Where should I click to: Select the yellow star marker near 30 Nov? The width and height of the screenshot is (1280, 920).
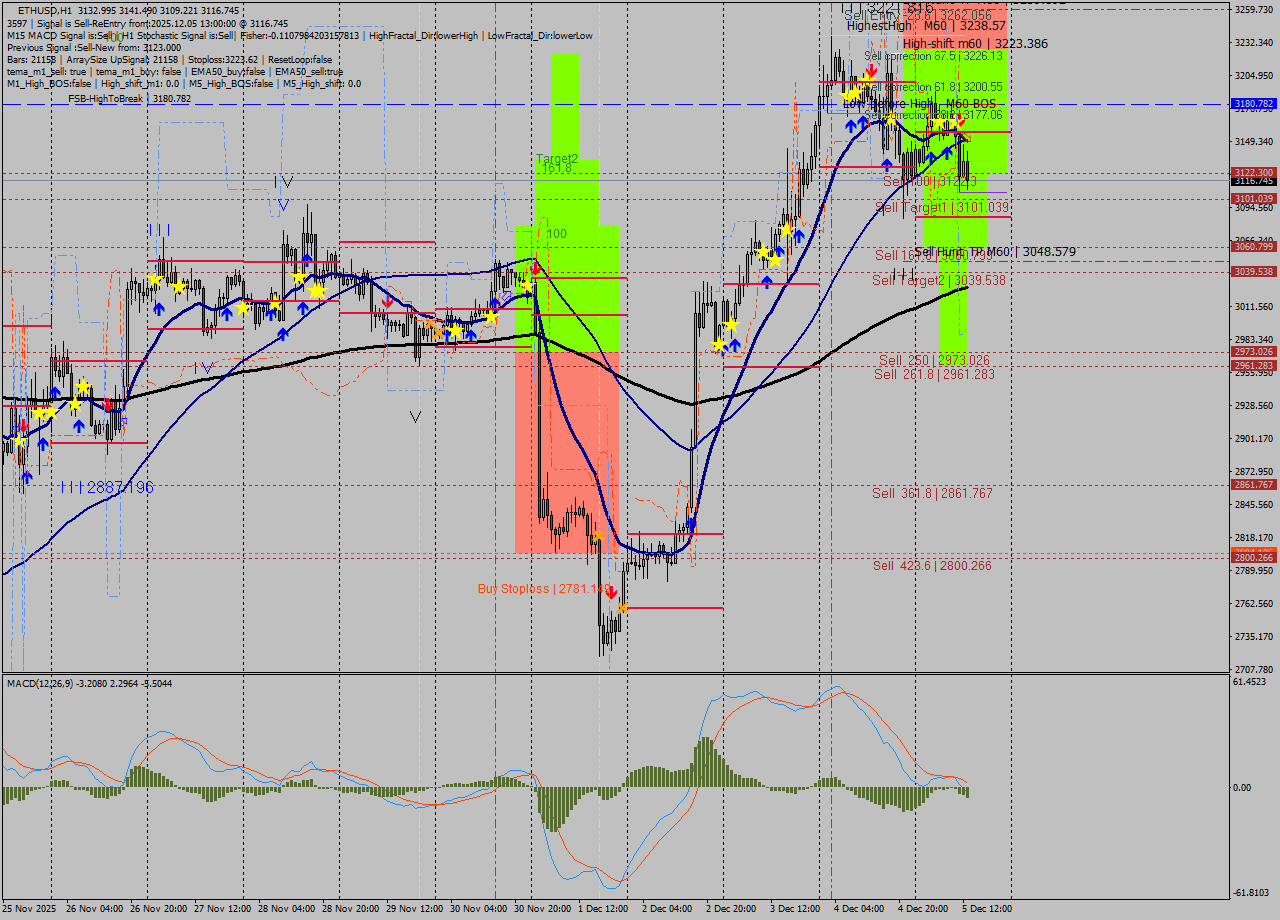click(528, 285)
